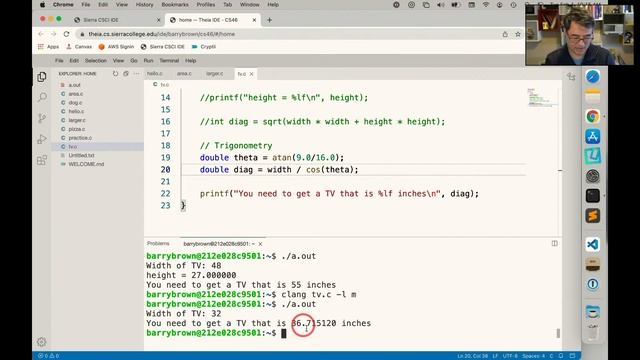Click the errors and warnings status indicator

coord(49,356)
